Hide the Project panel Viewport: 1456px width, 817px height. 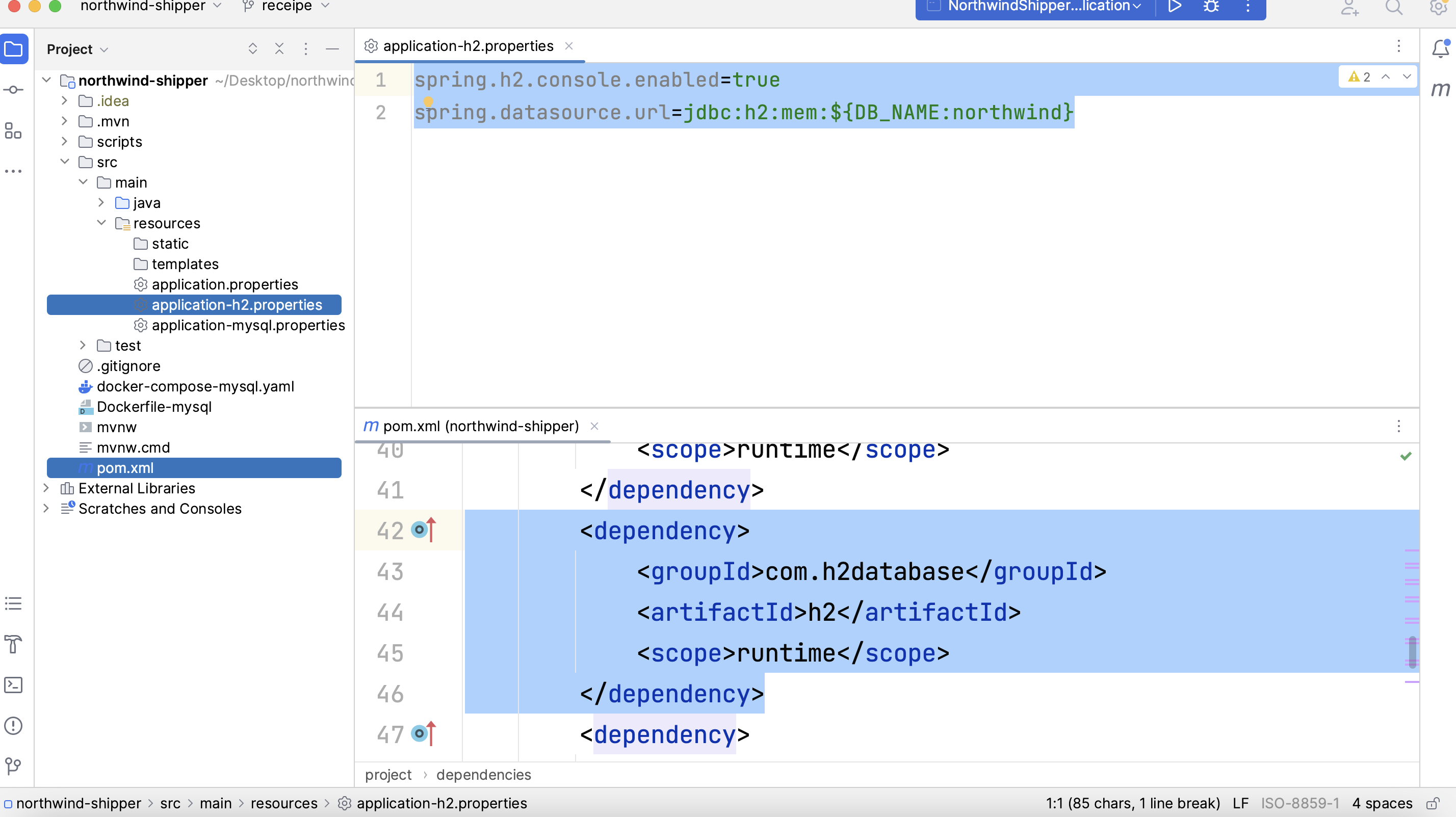click(x=332, y=49)
